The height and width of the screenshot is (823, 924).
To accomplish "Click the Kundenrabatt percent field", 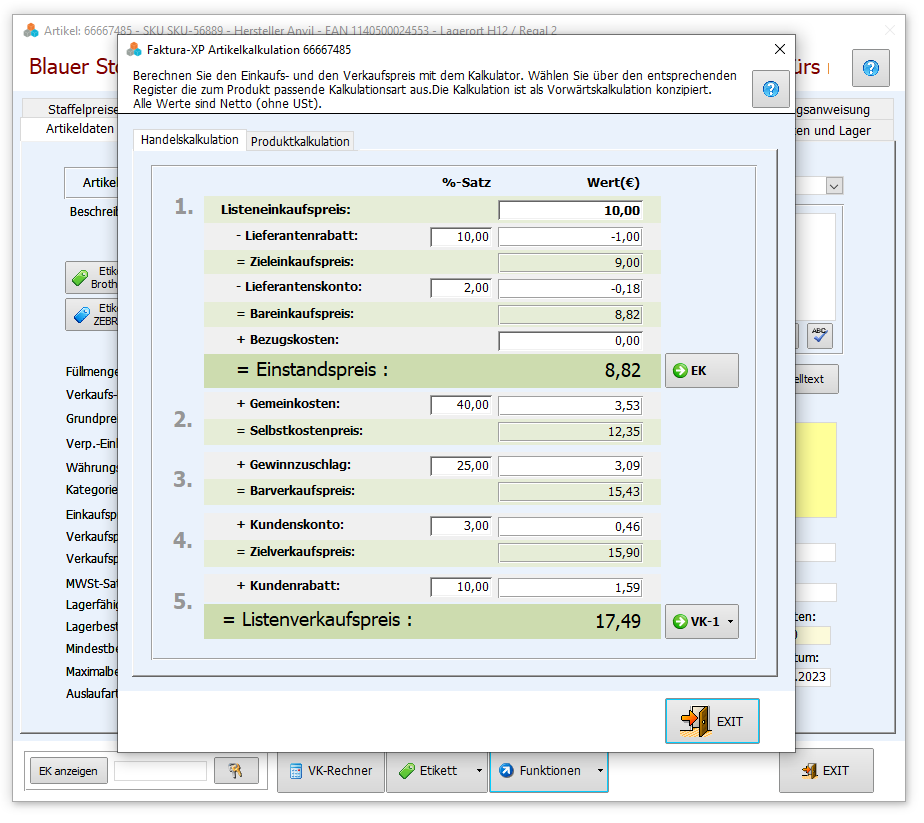I will coord(461,587).
